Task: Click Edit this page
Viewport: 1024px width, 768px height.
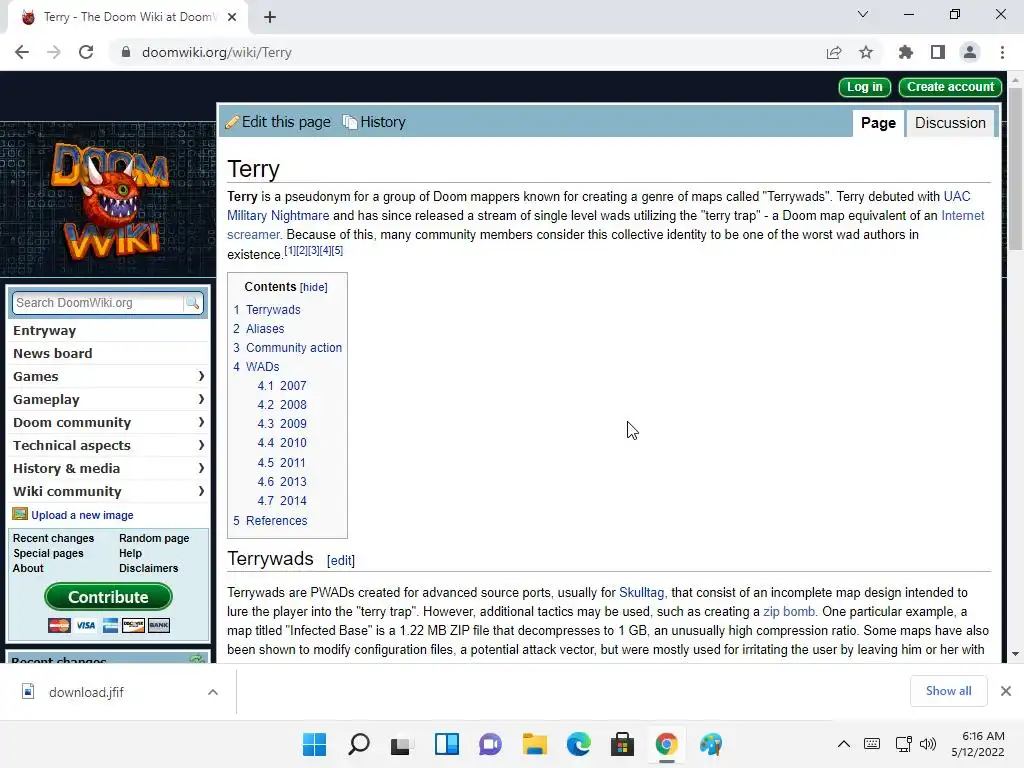Action: click(278, 122)
